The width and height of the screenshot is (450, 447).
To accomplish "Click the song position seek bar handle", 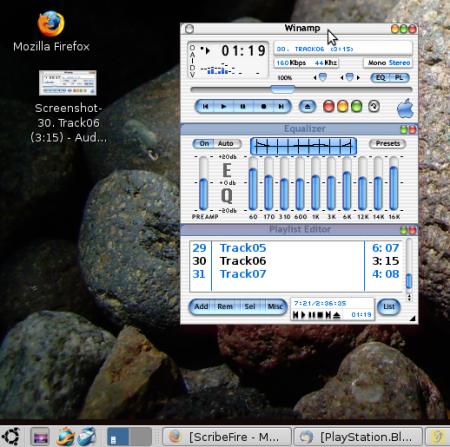I will tap(283, 89).
